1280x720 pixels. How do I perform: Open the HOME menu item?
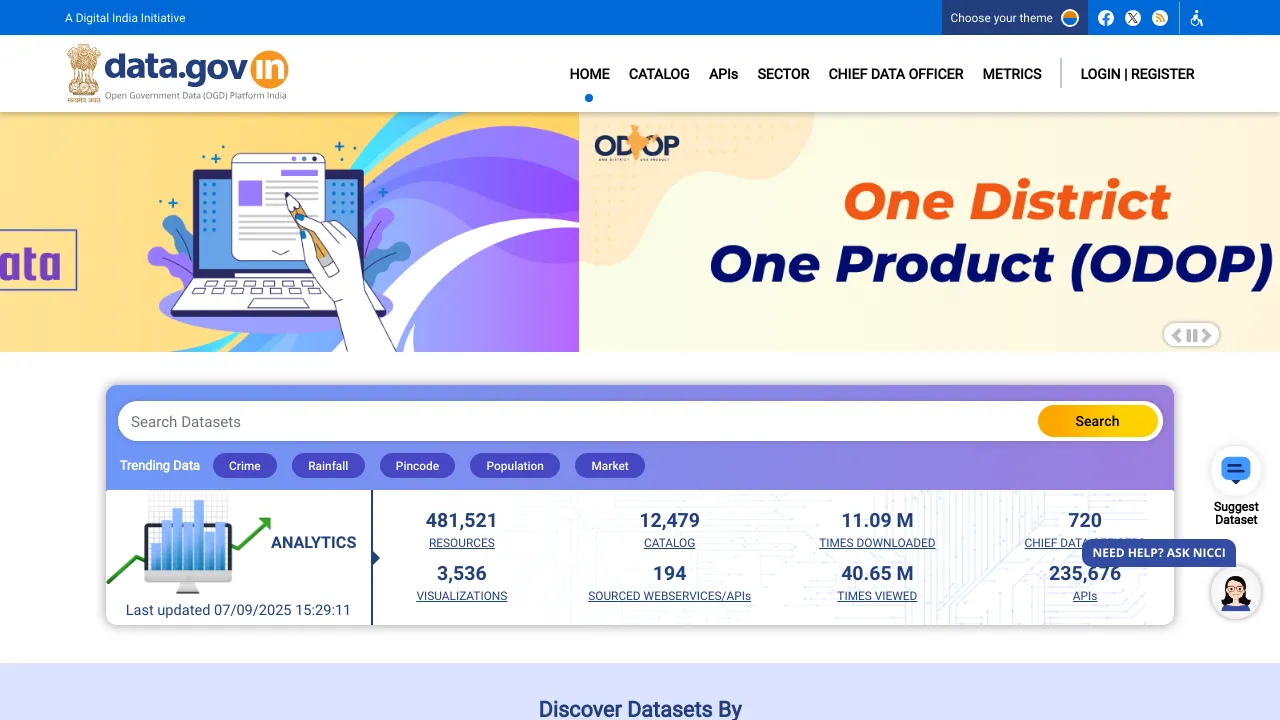pyautogui.click(x=590, y=74)
